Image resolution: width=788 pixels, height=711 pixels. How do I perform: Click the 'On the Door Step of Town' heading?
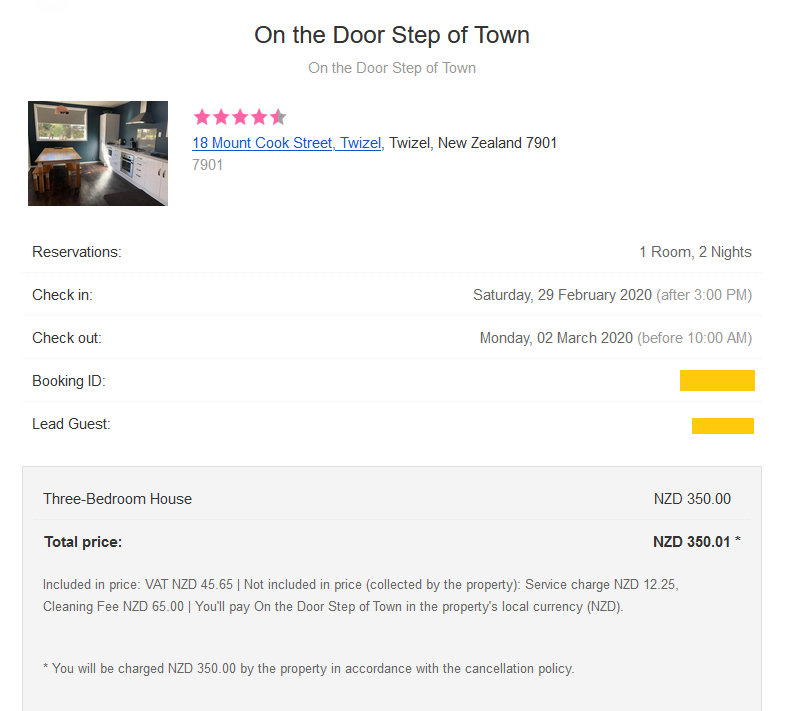click(392, 36)
